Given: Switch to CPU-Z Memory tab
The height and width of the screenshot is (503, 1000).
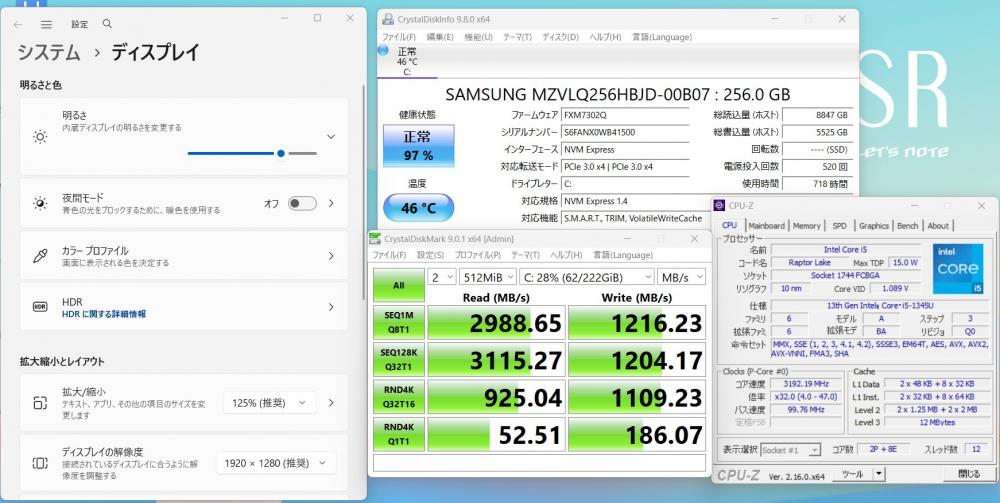Looking at the screenshot, I should click(807, 226).
